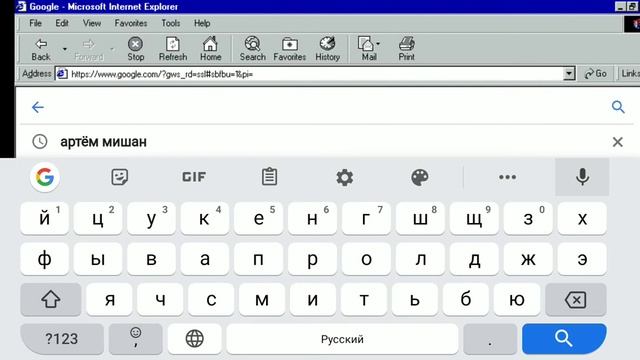Image resolution: width=640 pixels, height=360 pixels.
Task: Tap the Русский space bar
Action: 342,339
